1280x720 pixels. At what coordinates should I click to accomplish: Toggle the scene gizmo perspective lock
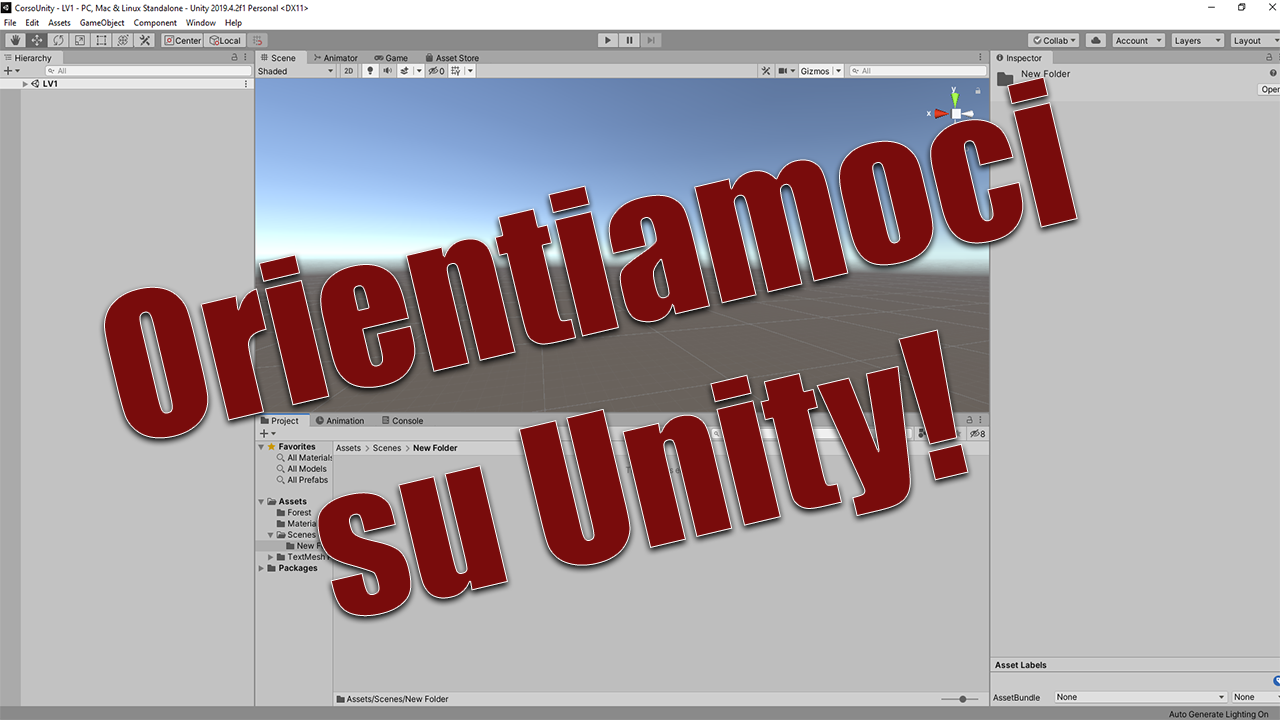(977, 91)
